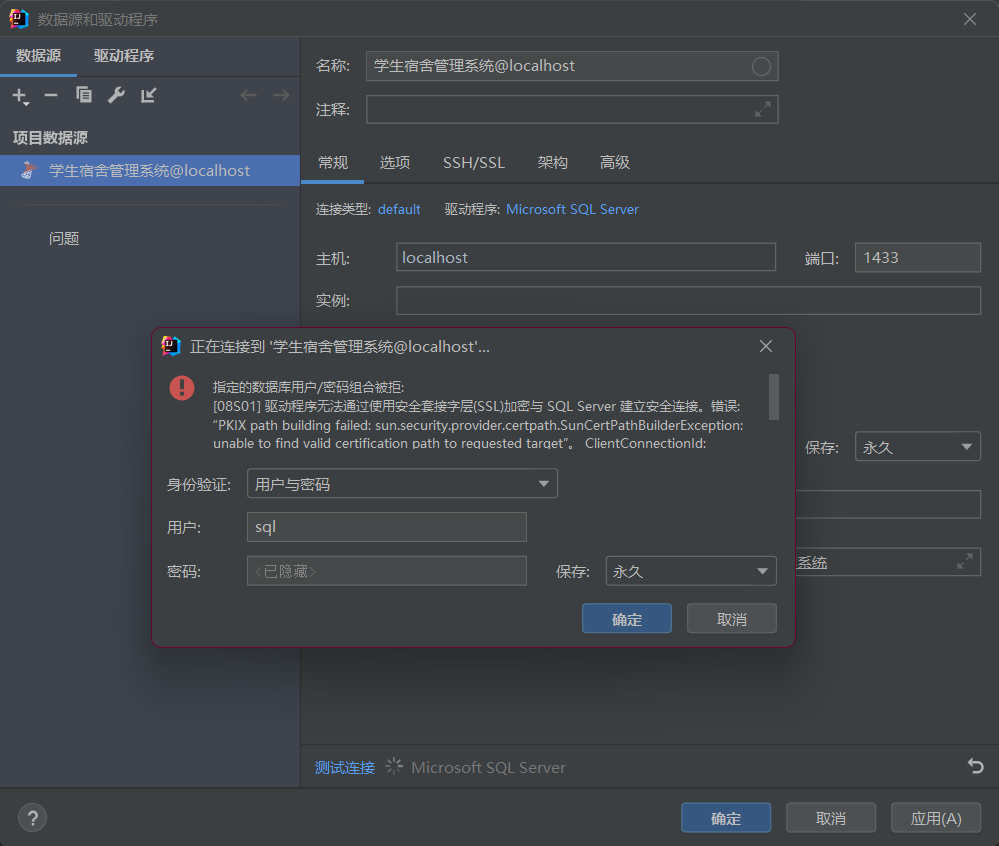999x846 pixels.
Task: Click the error message scrollbar
Action: click(x=773, y=398)
